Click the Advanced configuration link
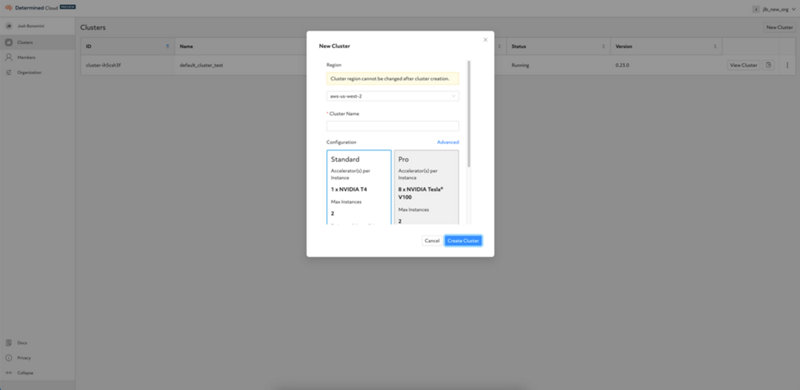The image size is (800, 390). 448,142
